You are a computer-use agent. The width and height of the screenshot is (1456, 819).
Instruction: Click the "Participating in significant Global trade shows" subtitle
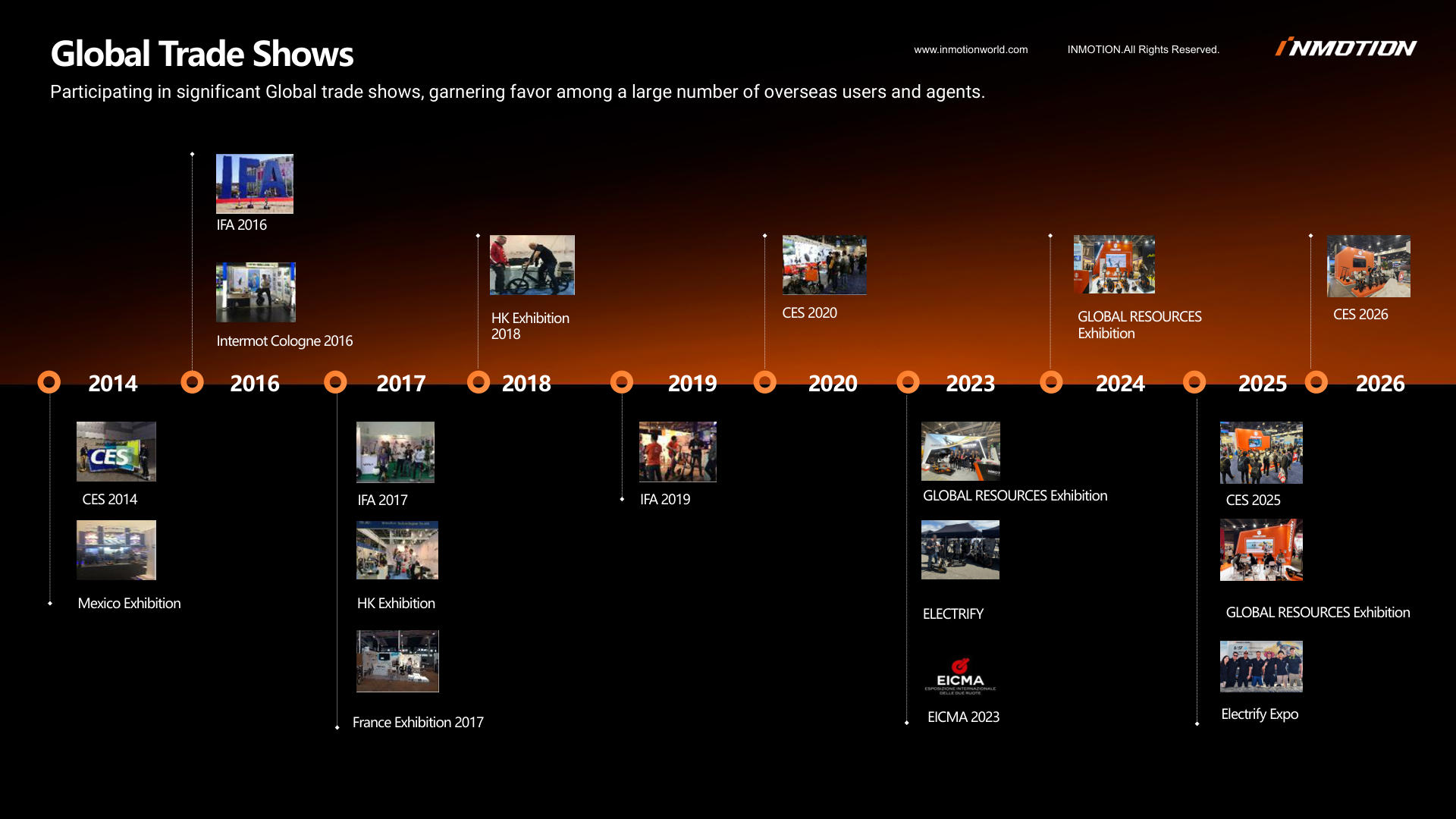(517, 92)
